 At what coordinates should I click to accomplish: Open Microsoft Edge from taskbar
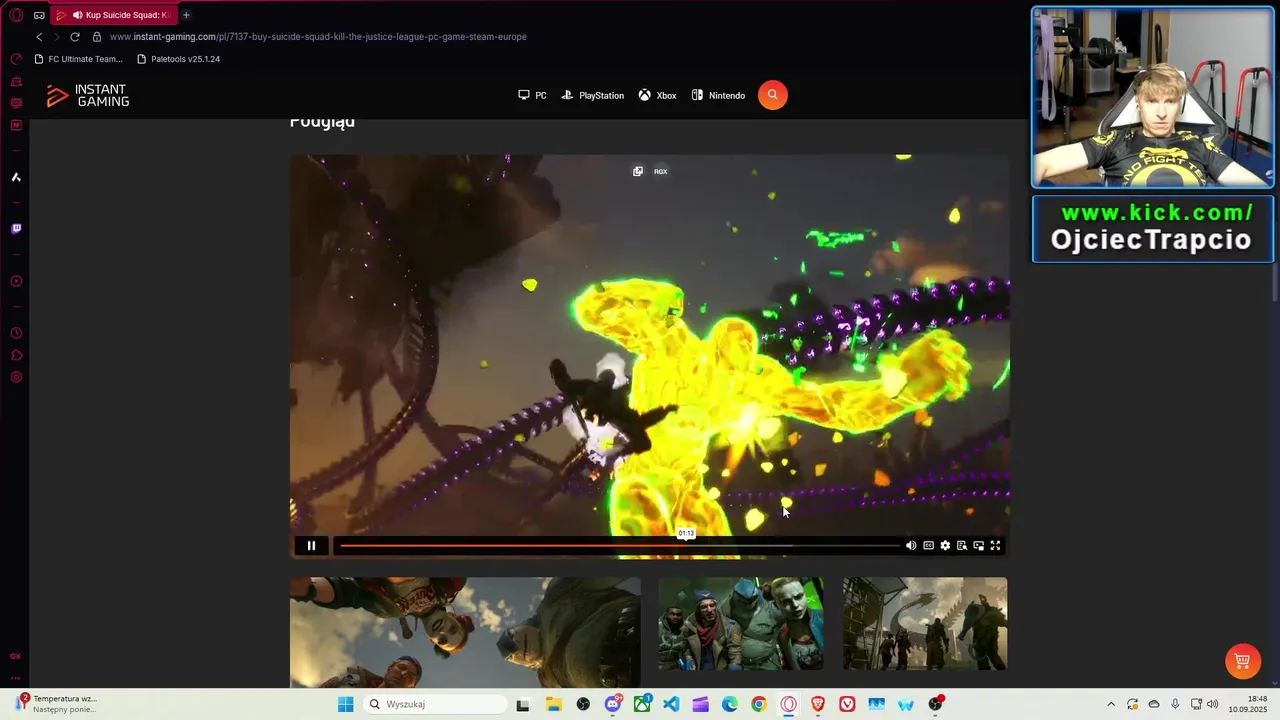tap(730, 704)
